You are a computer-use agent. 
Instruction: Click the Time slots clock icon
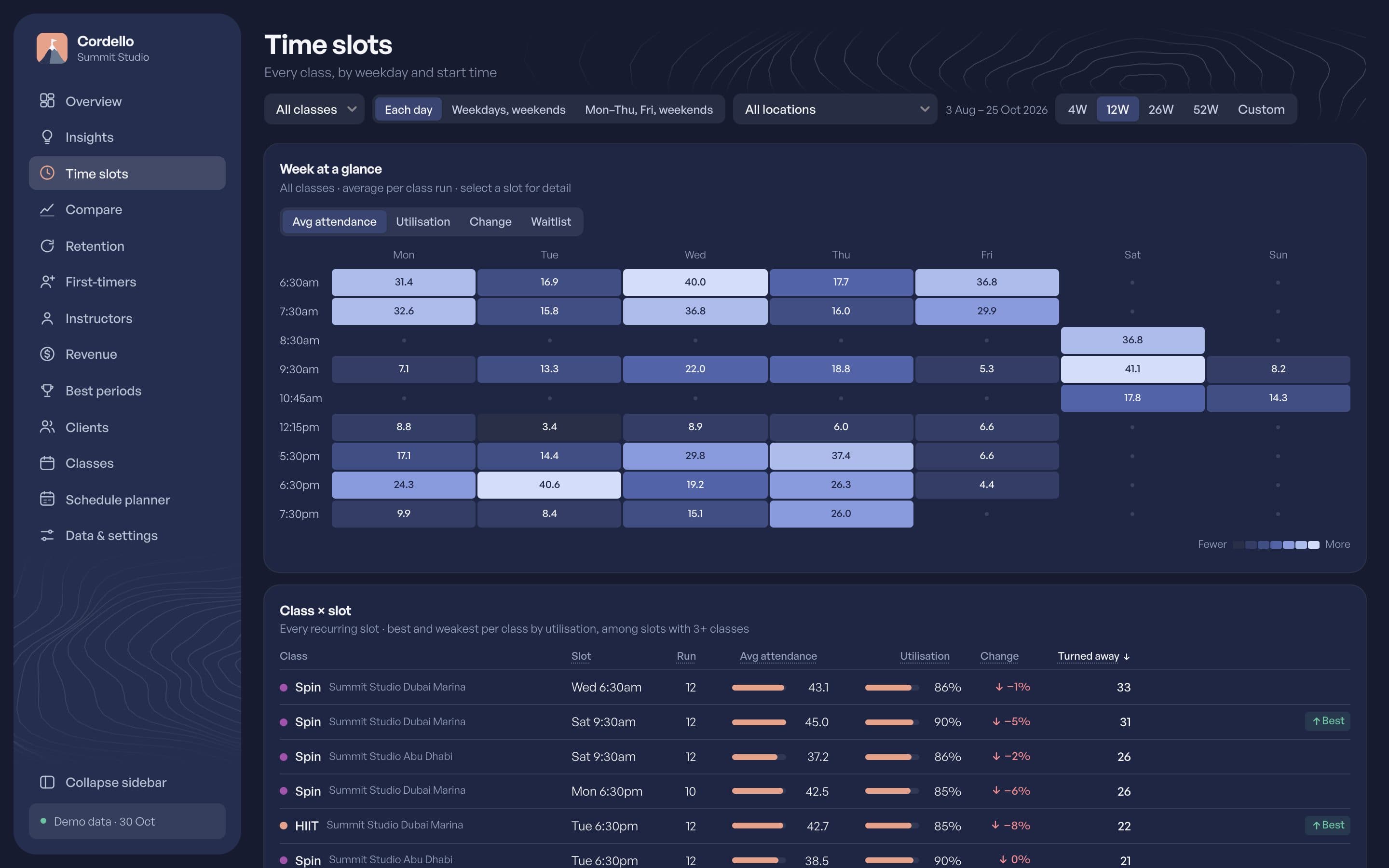pos(47,173)
